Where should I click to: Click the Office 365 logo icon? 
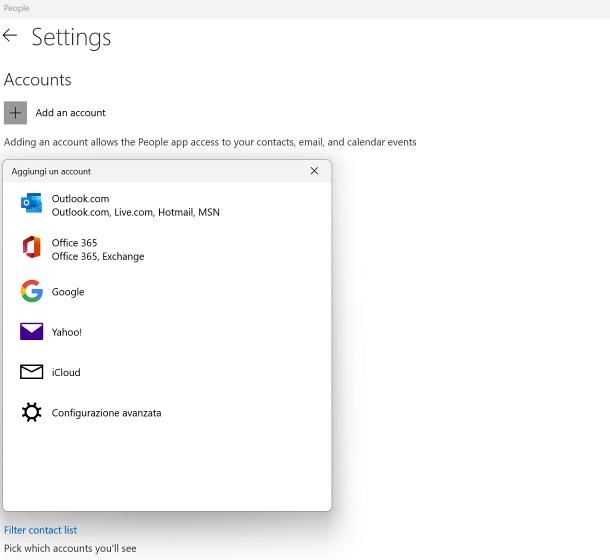point(32,247)
